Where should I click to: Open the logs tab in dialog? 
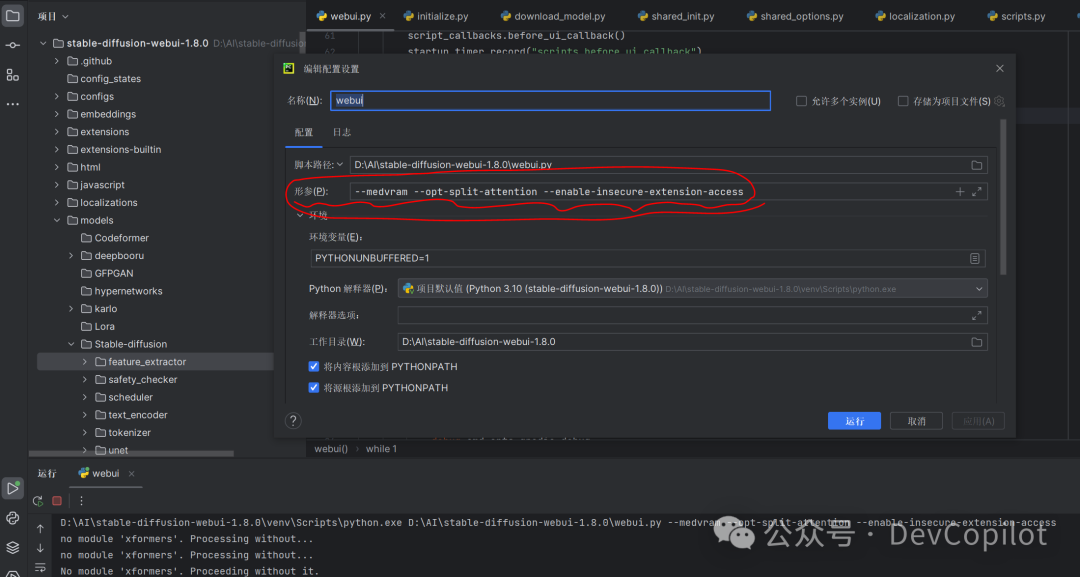pyautogui.click(x=342, y=132)
